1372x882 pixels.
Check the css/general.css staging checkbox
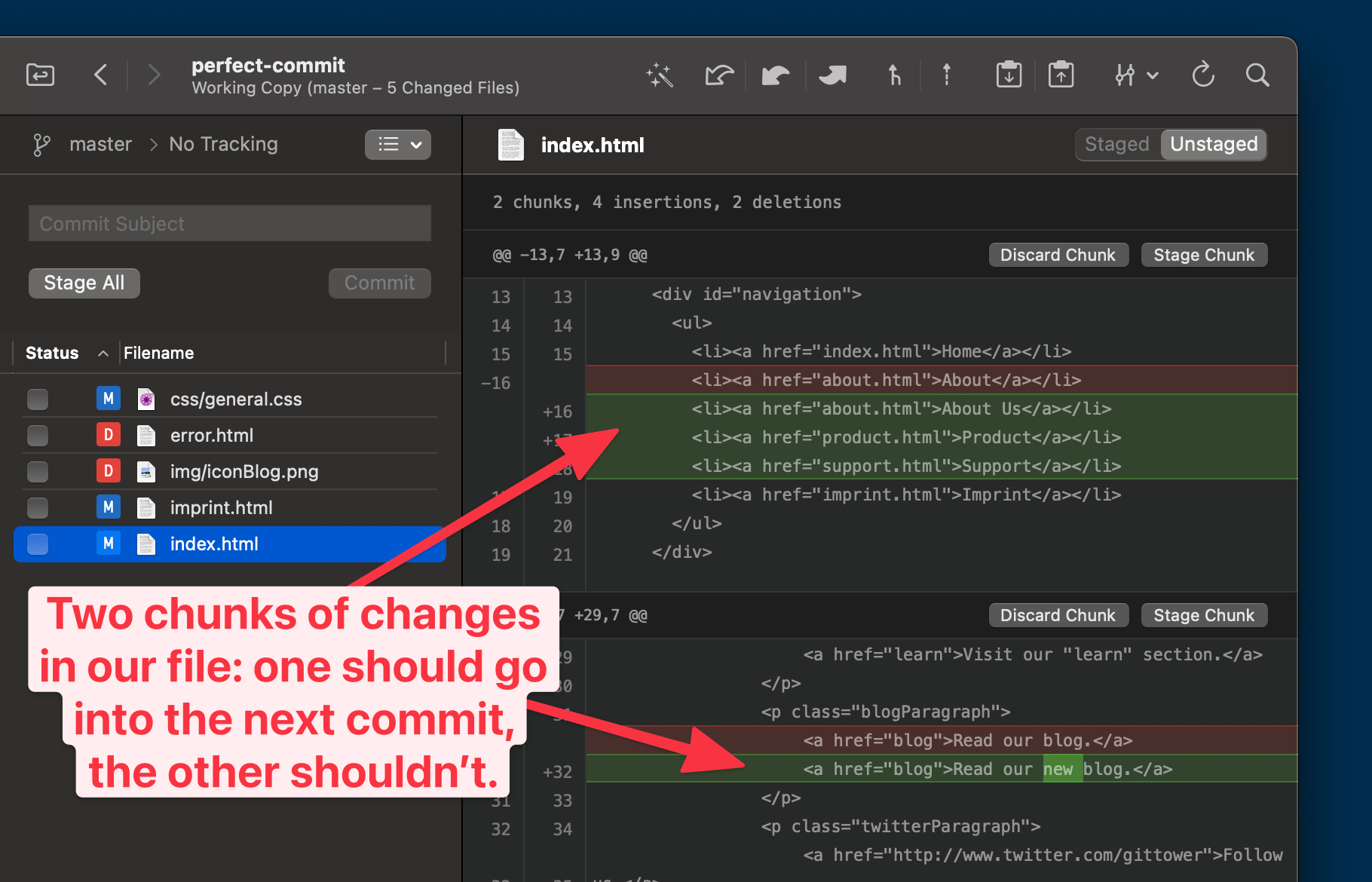click(x=38, y=399)
